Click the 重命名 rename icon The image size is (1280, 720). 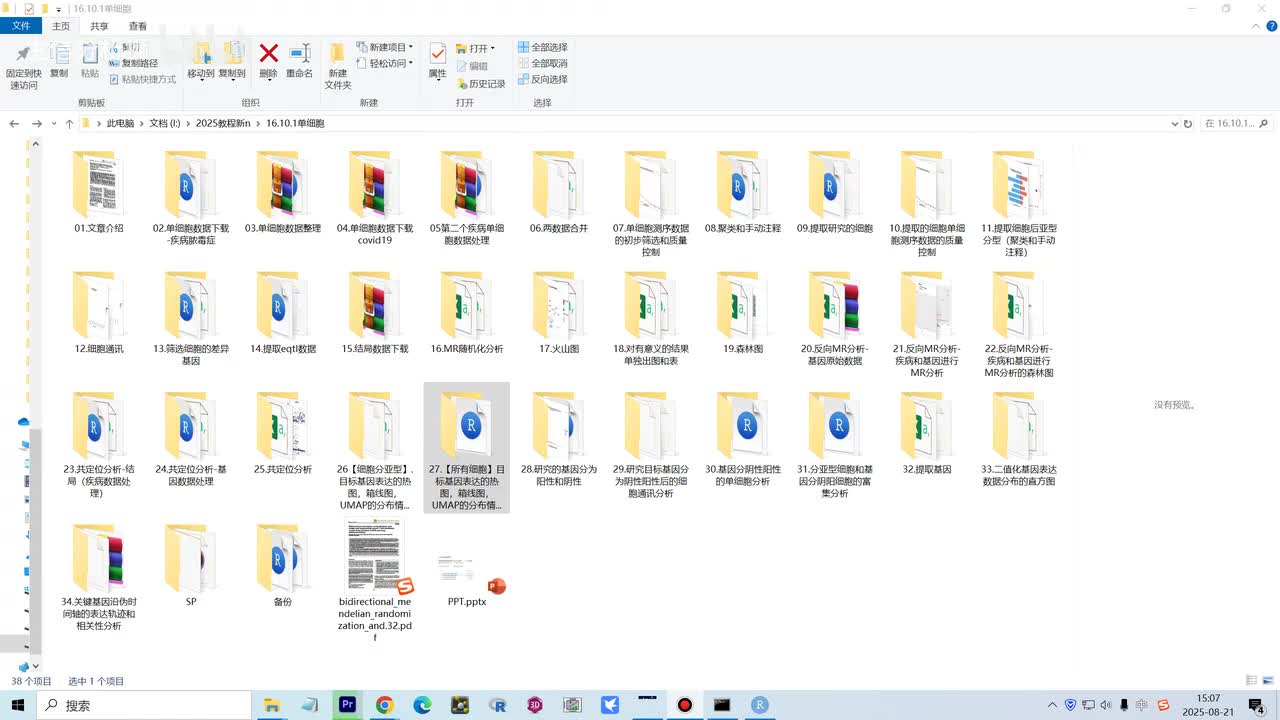tap(300, 53)
